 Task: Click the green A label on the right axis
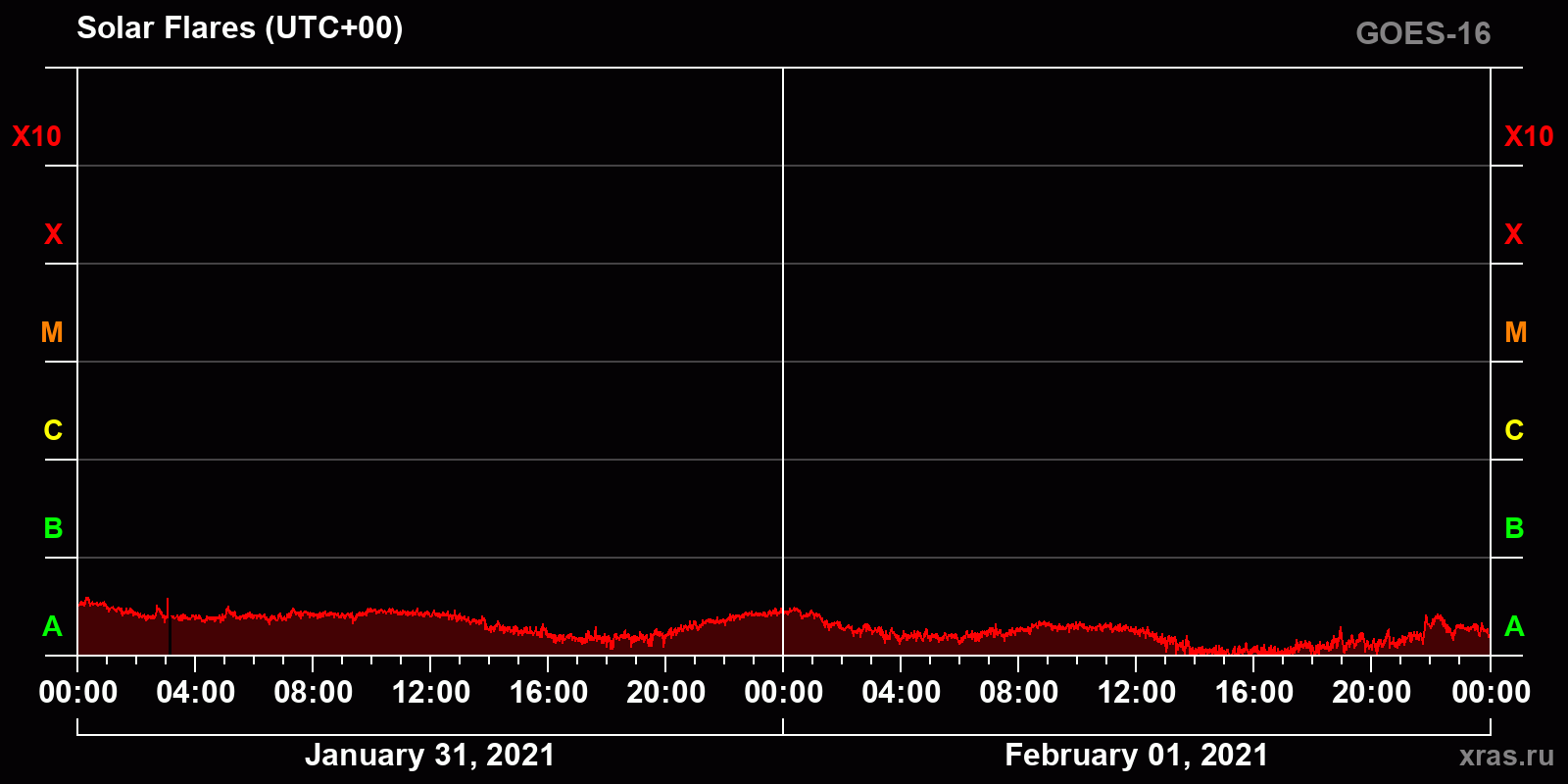tap(1514, 626)
